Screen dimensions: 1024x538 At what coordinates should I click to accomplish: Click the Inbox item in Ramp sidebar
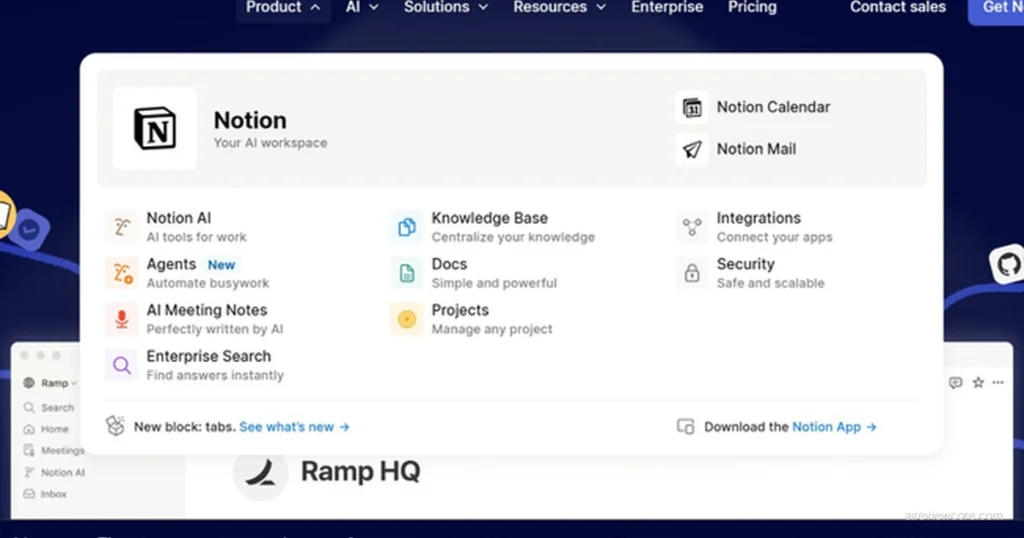[x=45, y=494]
